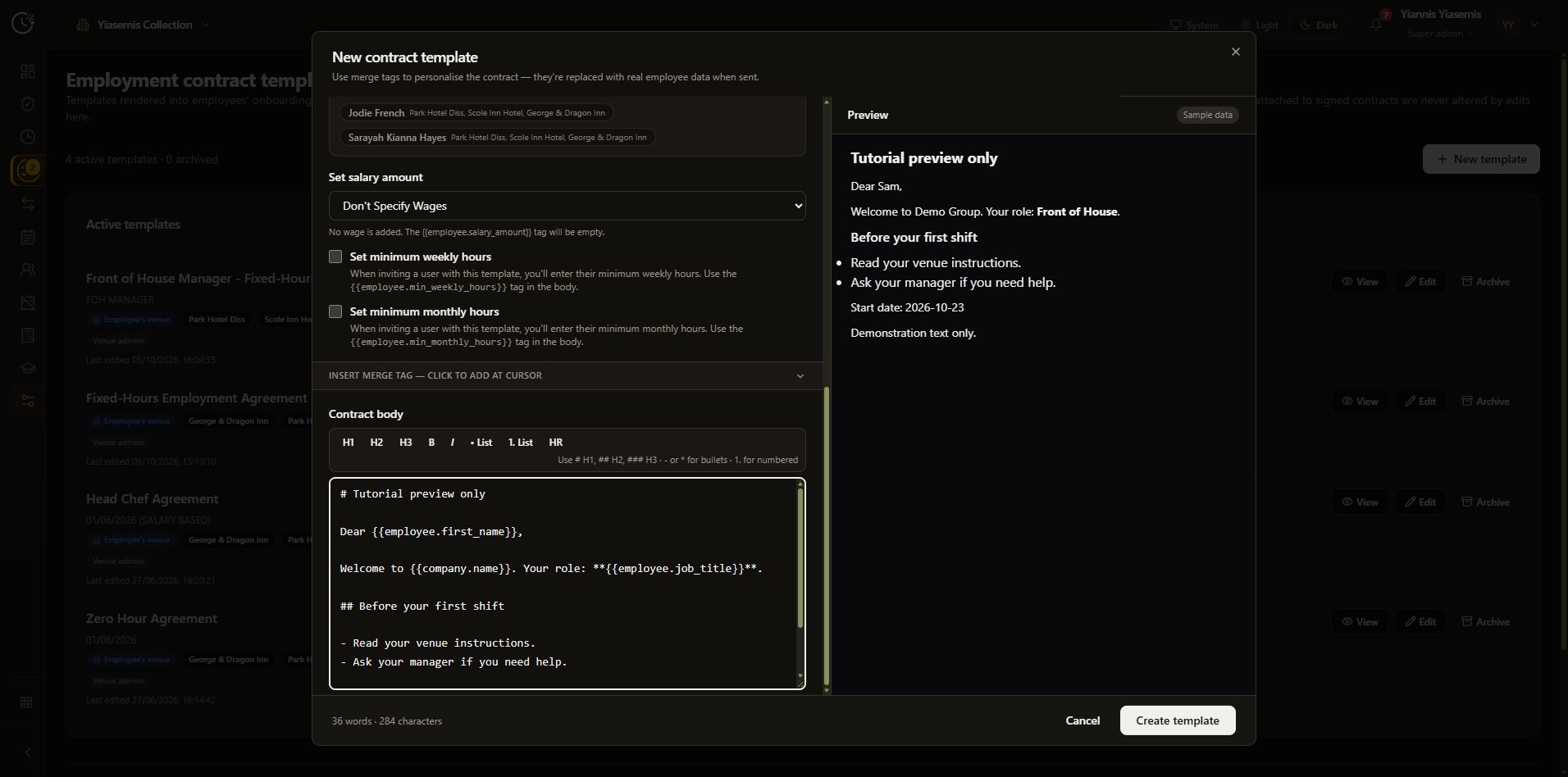Click the app clock logo at top left
The width and height of the screenshot is (1568, 777).
click(x=23, y=23)
